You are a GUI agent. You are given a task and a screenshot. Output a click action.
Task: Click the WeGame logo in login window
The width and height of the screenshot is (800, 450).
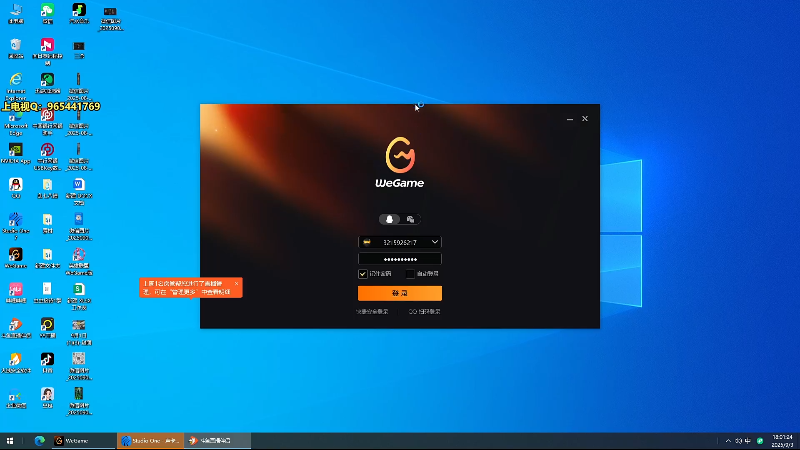tap(400, 162)
